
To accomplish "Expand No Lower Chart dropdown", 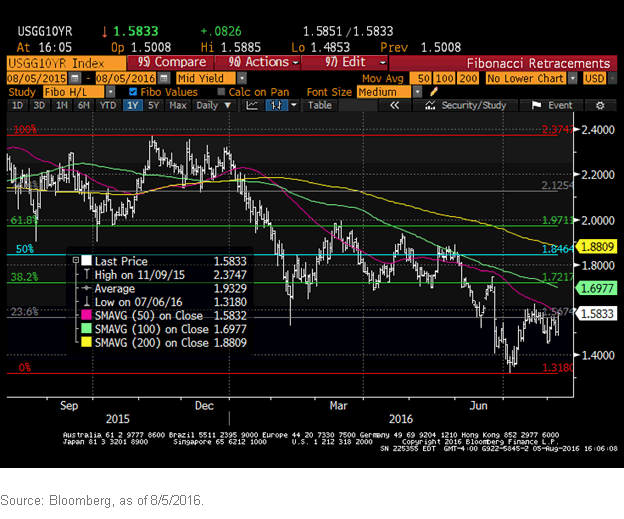I will coord(572,78).
